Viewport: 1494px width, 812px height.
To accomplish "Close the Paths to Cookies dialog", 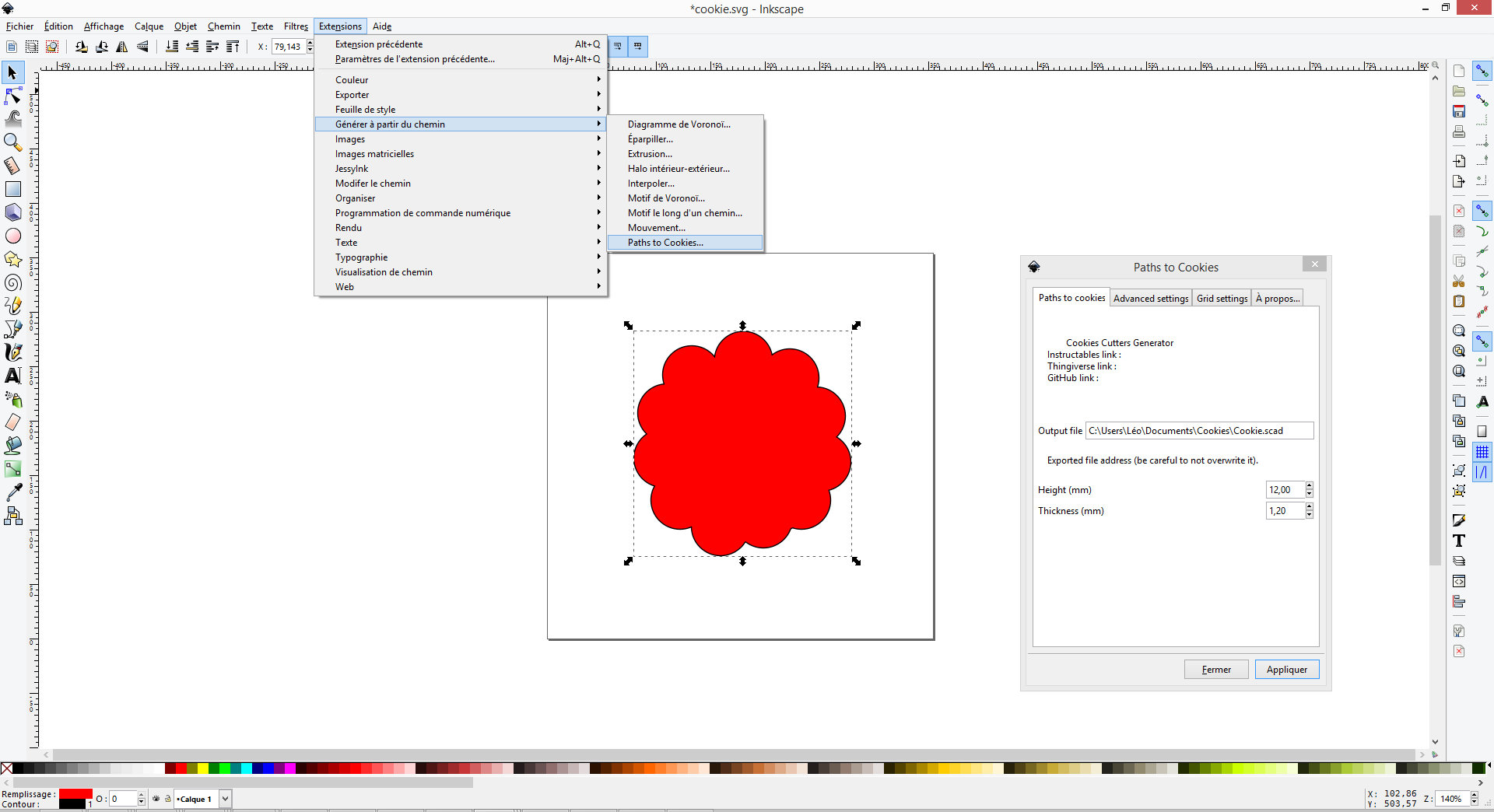I will (x=1314, y=264).
